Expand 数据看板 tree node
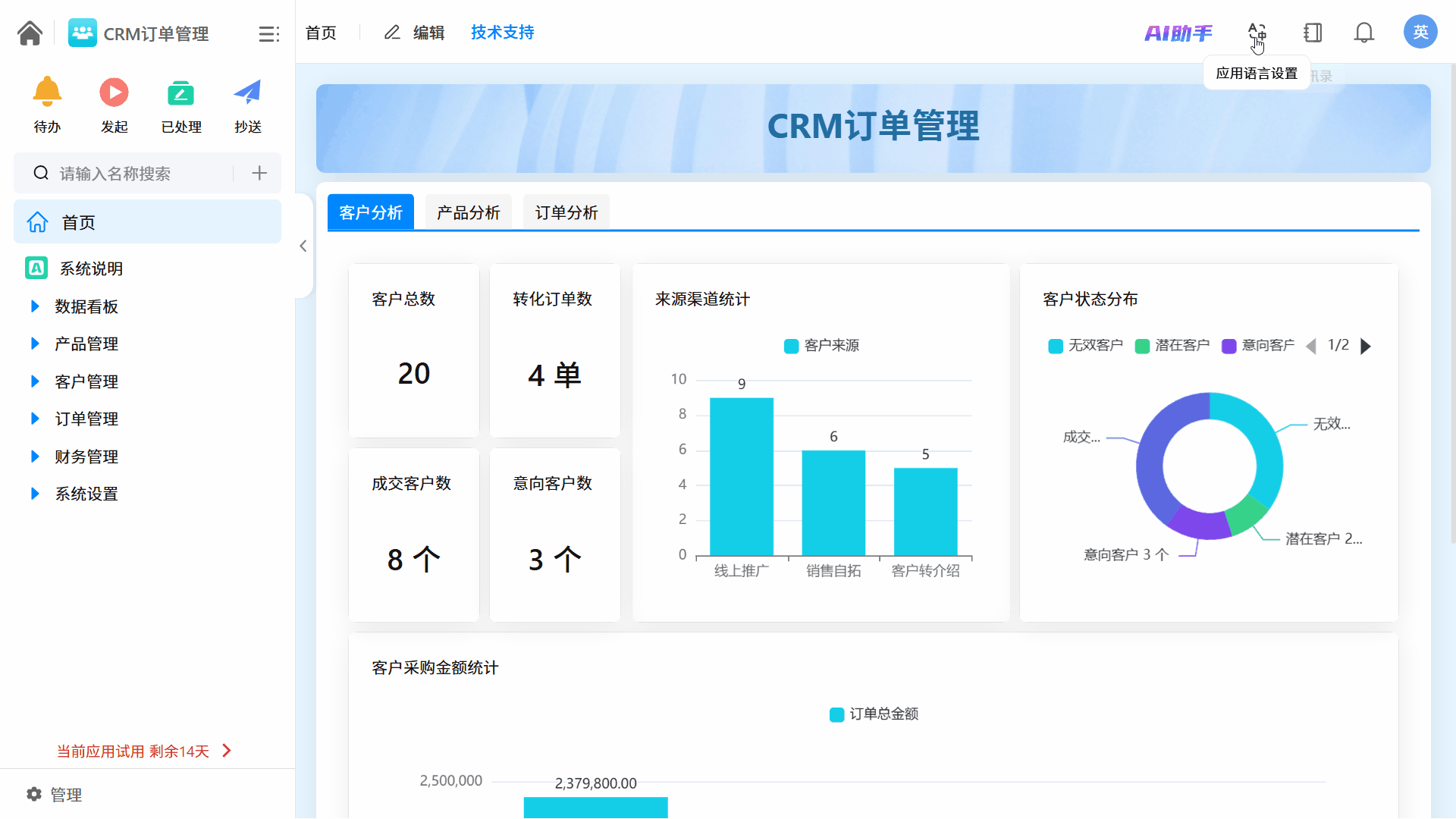This screenshot has width=1456, height=819. [35, 306]
